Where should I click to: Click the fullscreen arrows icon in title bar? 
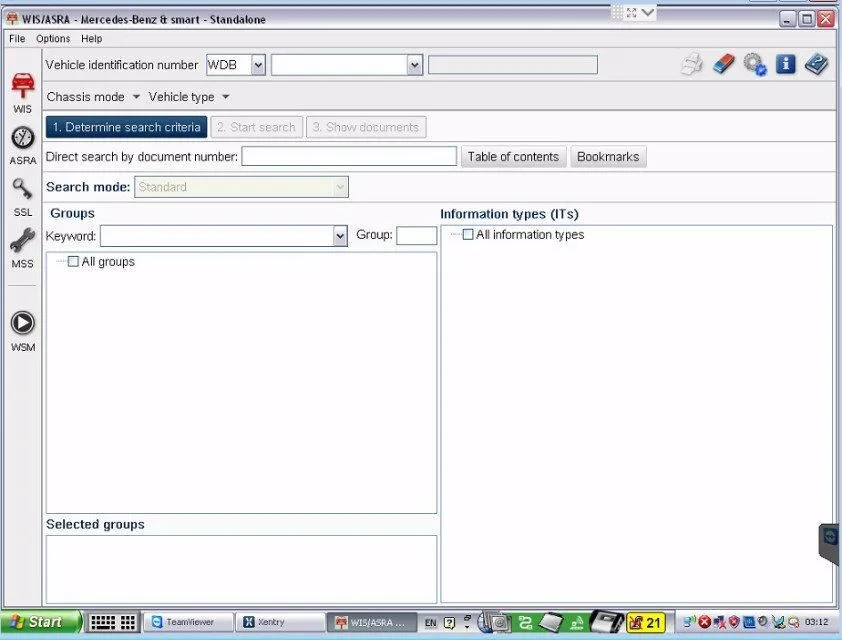[x=632, y=13]
